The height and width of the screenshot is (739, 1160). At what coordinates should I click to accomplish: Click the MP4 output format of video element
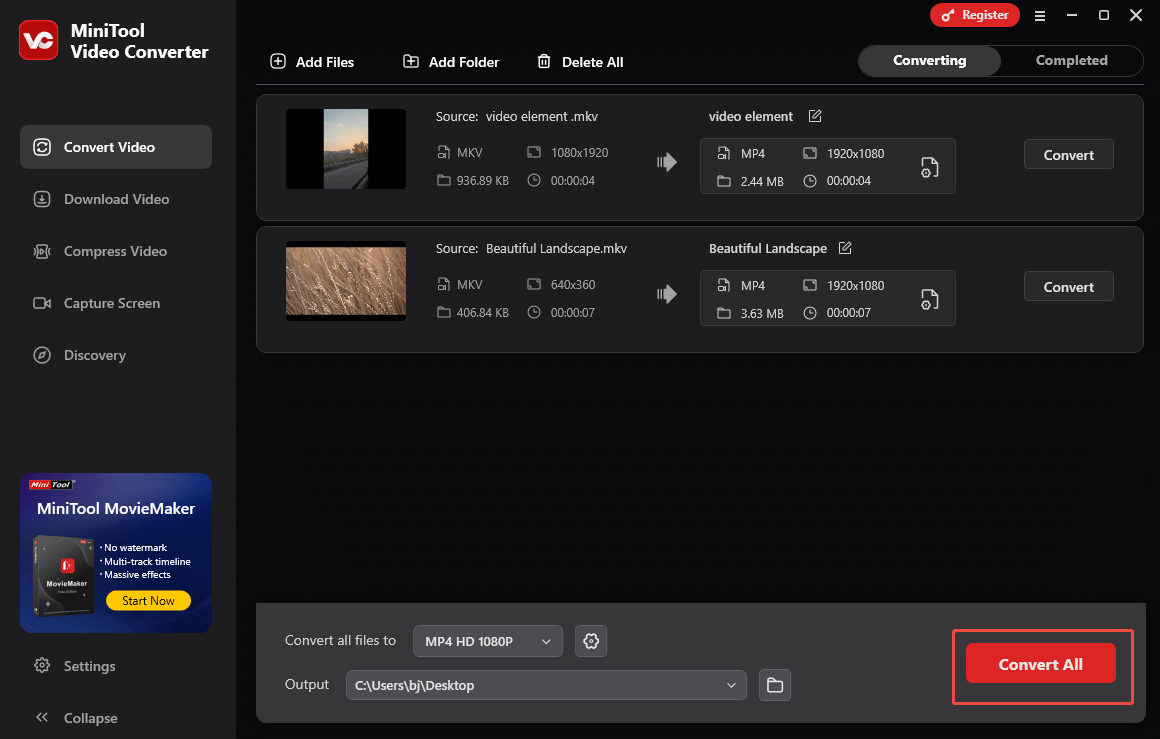tap(752, 154)
